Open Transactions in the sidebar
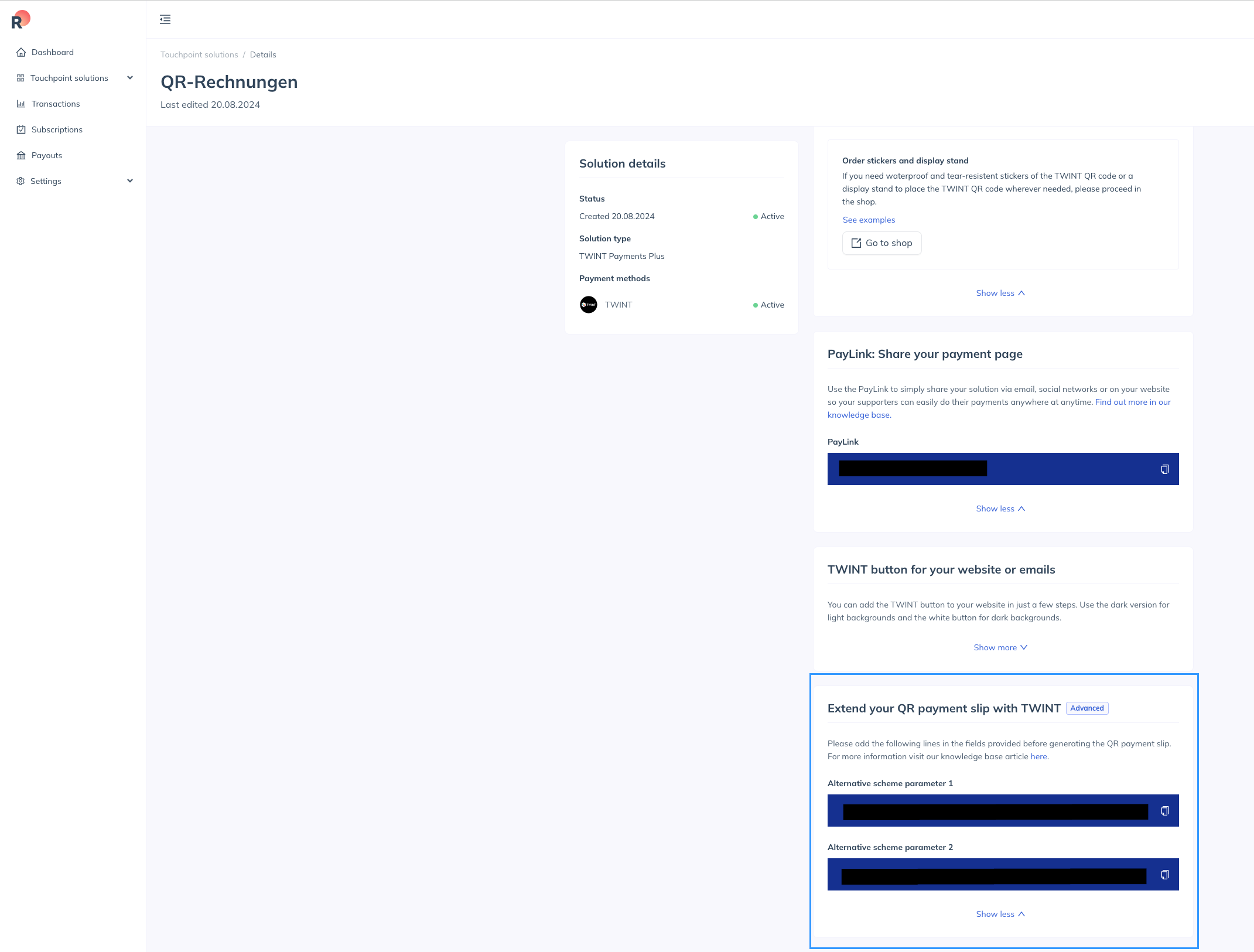The height and width of the screenshot is (952, 1254). [55, 104]
